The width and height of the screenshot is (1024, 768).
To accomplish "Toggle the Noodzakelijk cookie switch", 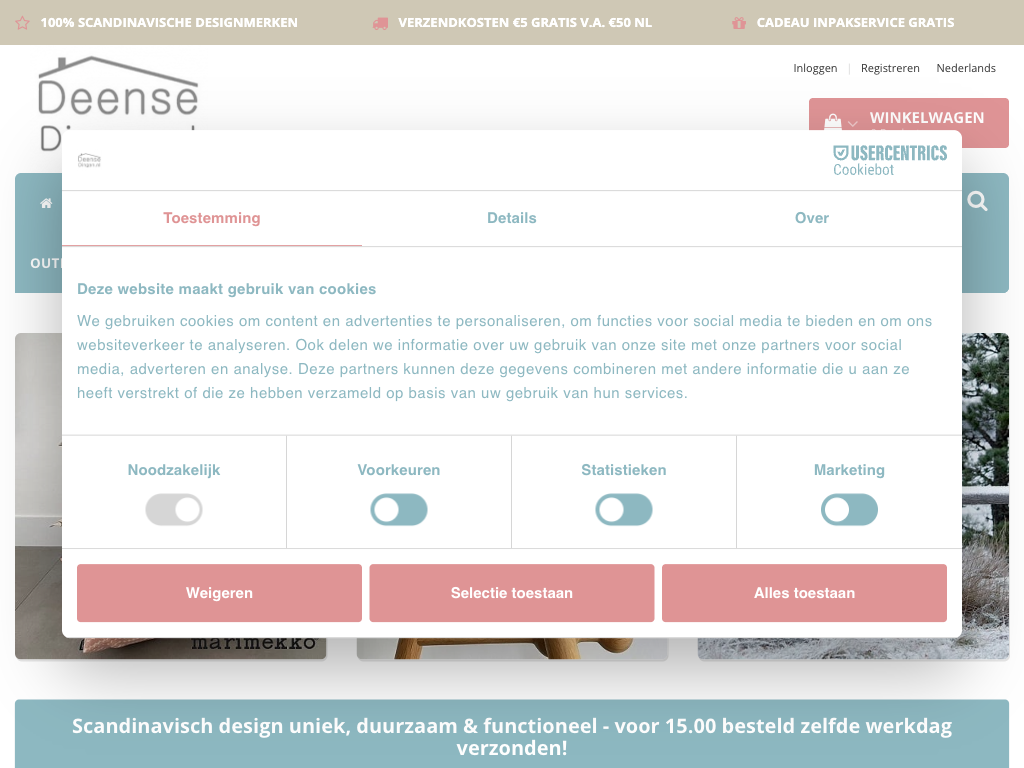I will point(174,509).
